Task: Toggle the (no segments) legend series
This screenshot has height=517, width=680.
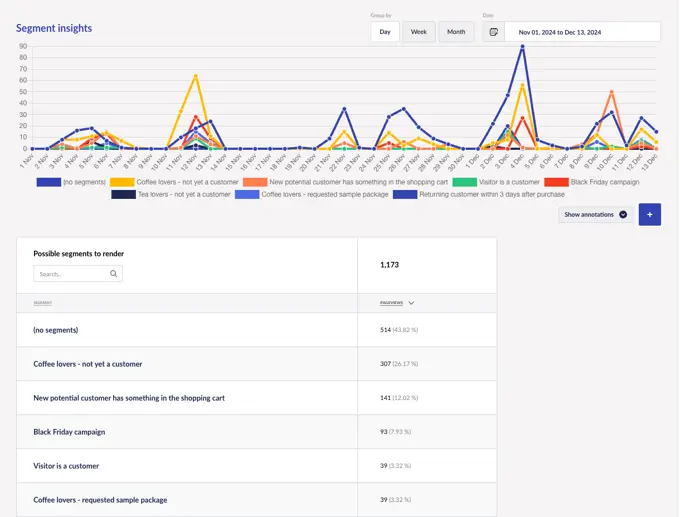Action: (x=49, y=182)
